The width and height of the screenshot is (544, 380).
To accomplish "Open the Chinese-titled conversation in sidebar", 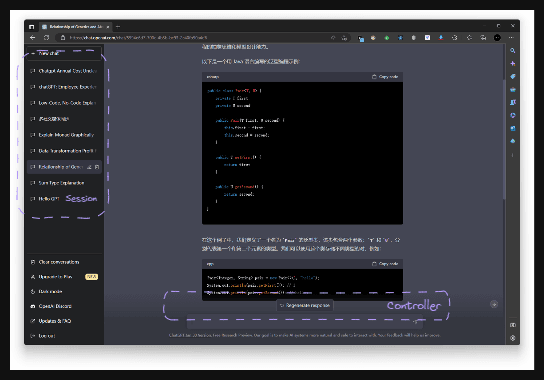I will pyautogui.click(x=64, y=119).
